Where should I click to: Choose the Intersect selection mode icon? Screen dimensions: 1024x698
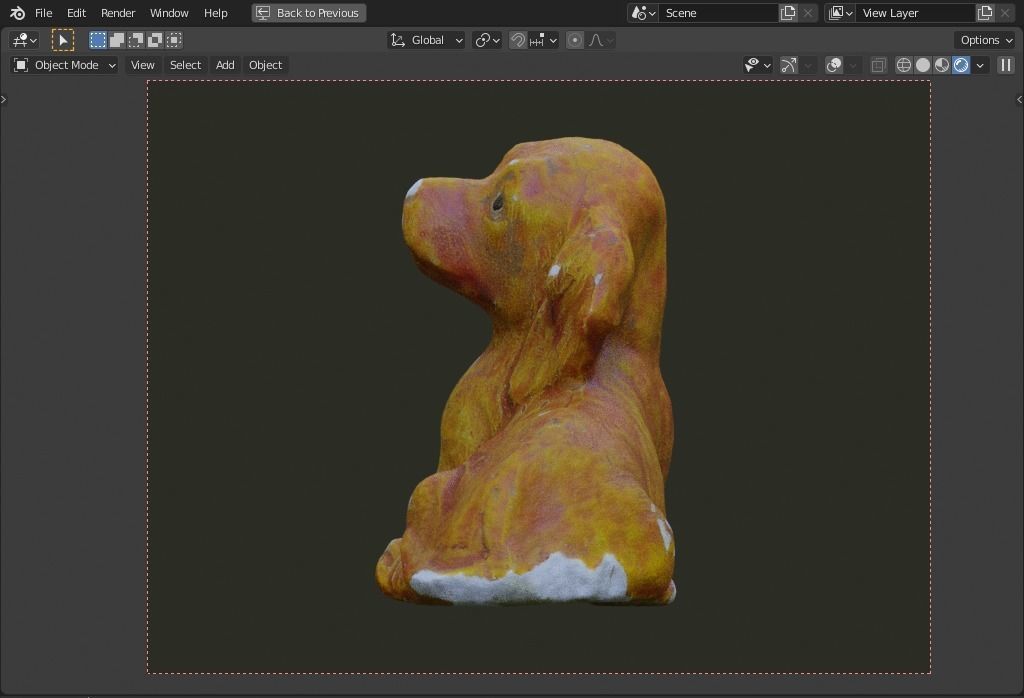click(x=174, y=40)
